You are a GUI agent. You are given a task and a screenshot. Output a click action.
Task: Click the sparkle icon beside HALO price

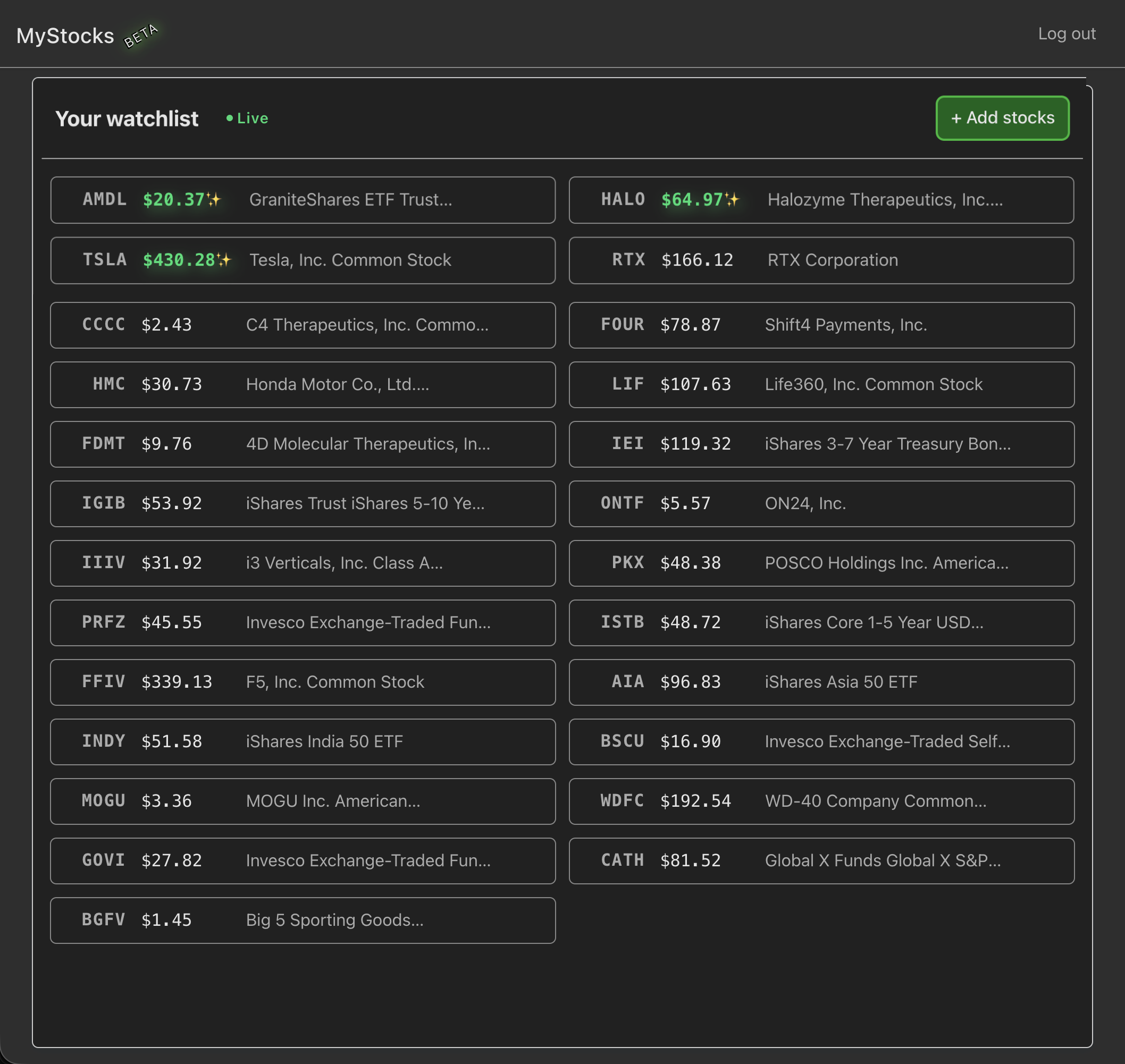coord(733,200)
